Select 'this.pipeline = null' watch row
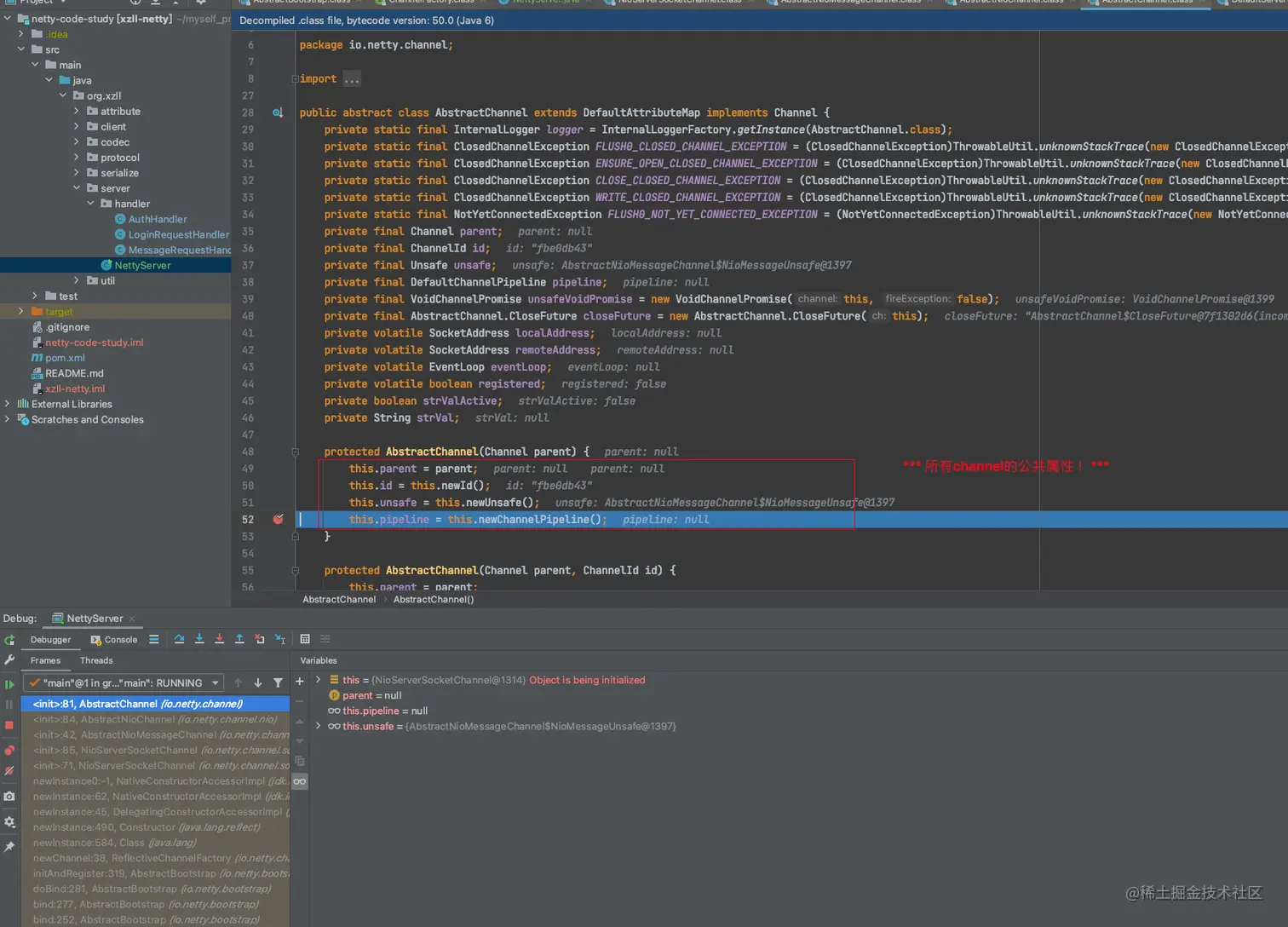Viewport: 1288px width, 927px height. click(385, 711)
